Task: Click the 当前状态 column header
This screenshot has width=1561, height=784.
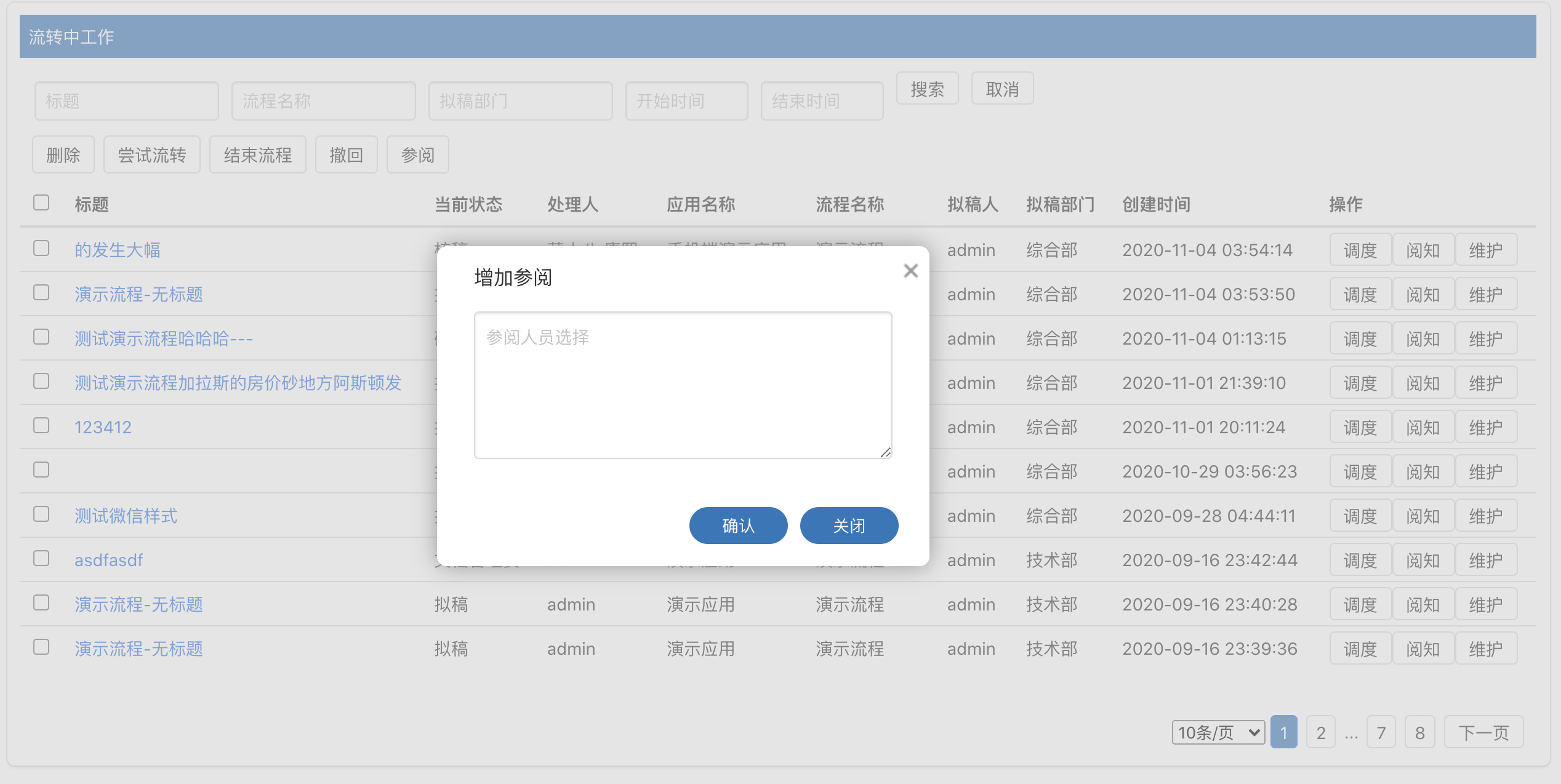Action: pyautogui.click(x=468, y=204)
